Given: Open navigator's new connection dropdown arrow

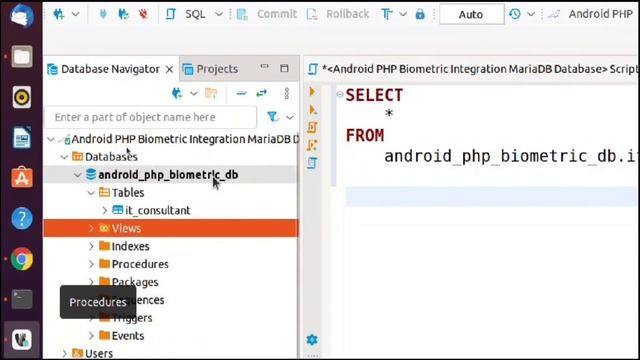Looking at the screenshot, I should 193,94.
